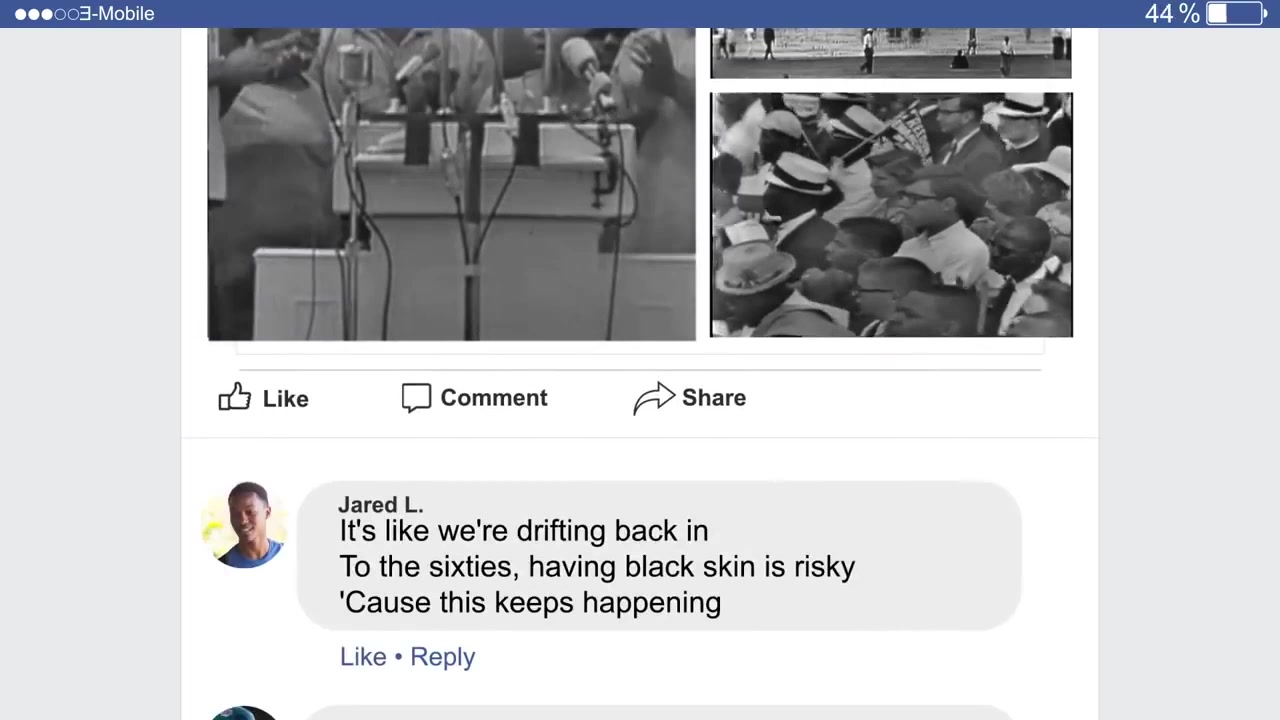Open the Jared L. name link

381,504
